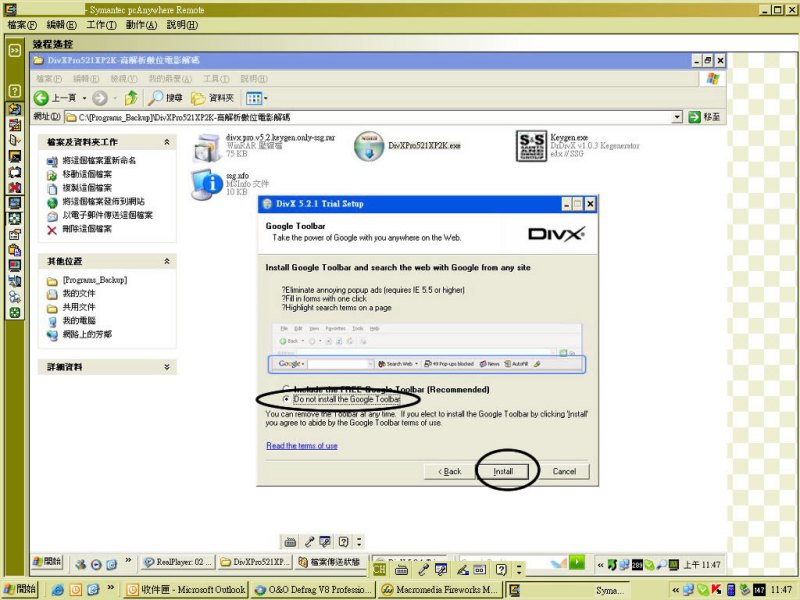Image resolution: width=800 pixels, height=600 pixels.
Task: Select the DivXPro521XP2K.exe file icon
Action: [x=368, y=146]
